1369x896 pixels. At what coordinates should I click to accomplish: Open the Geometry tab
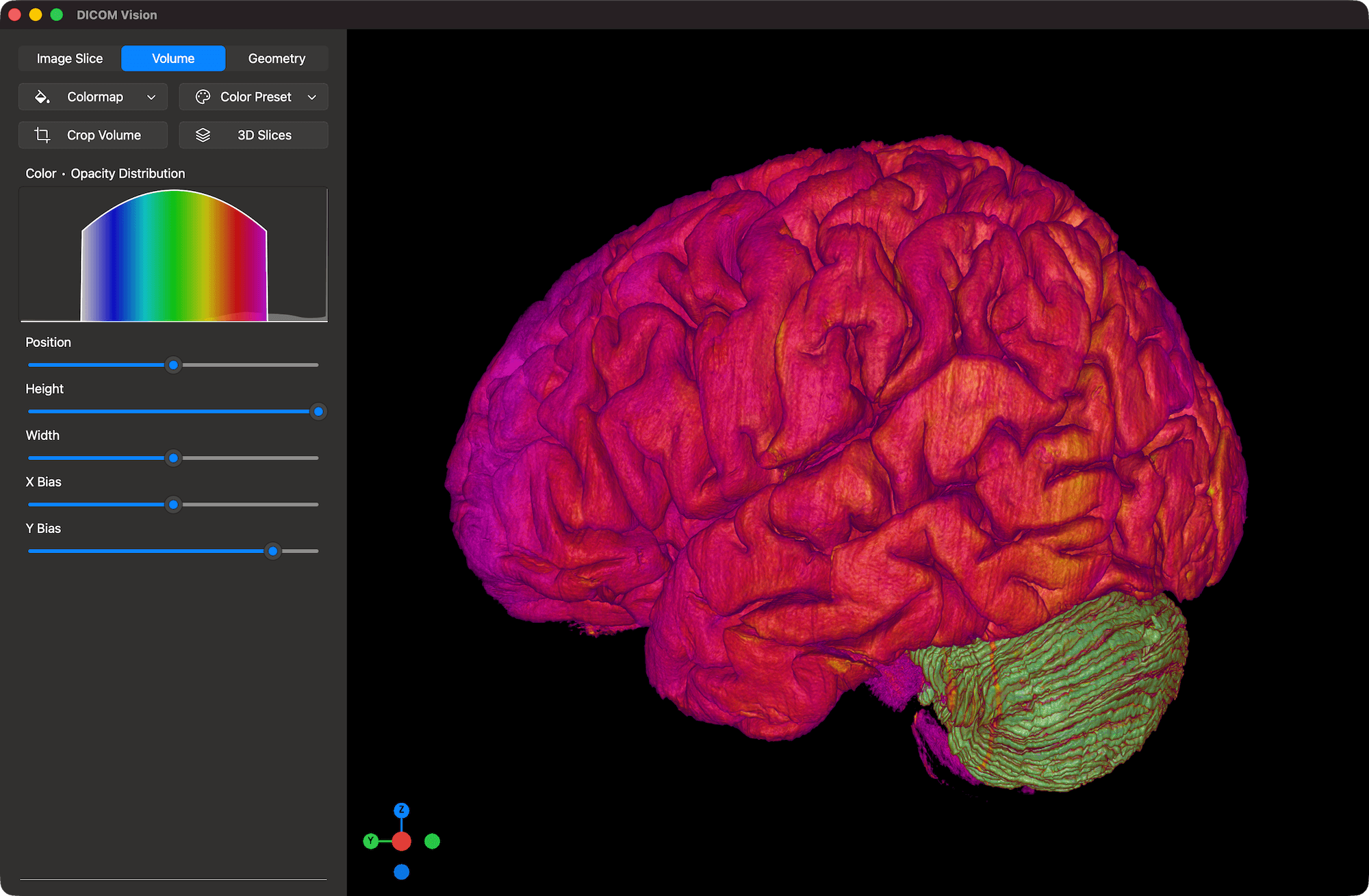click(x=277, y=58)
